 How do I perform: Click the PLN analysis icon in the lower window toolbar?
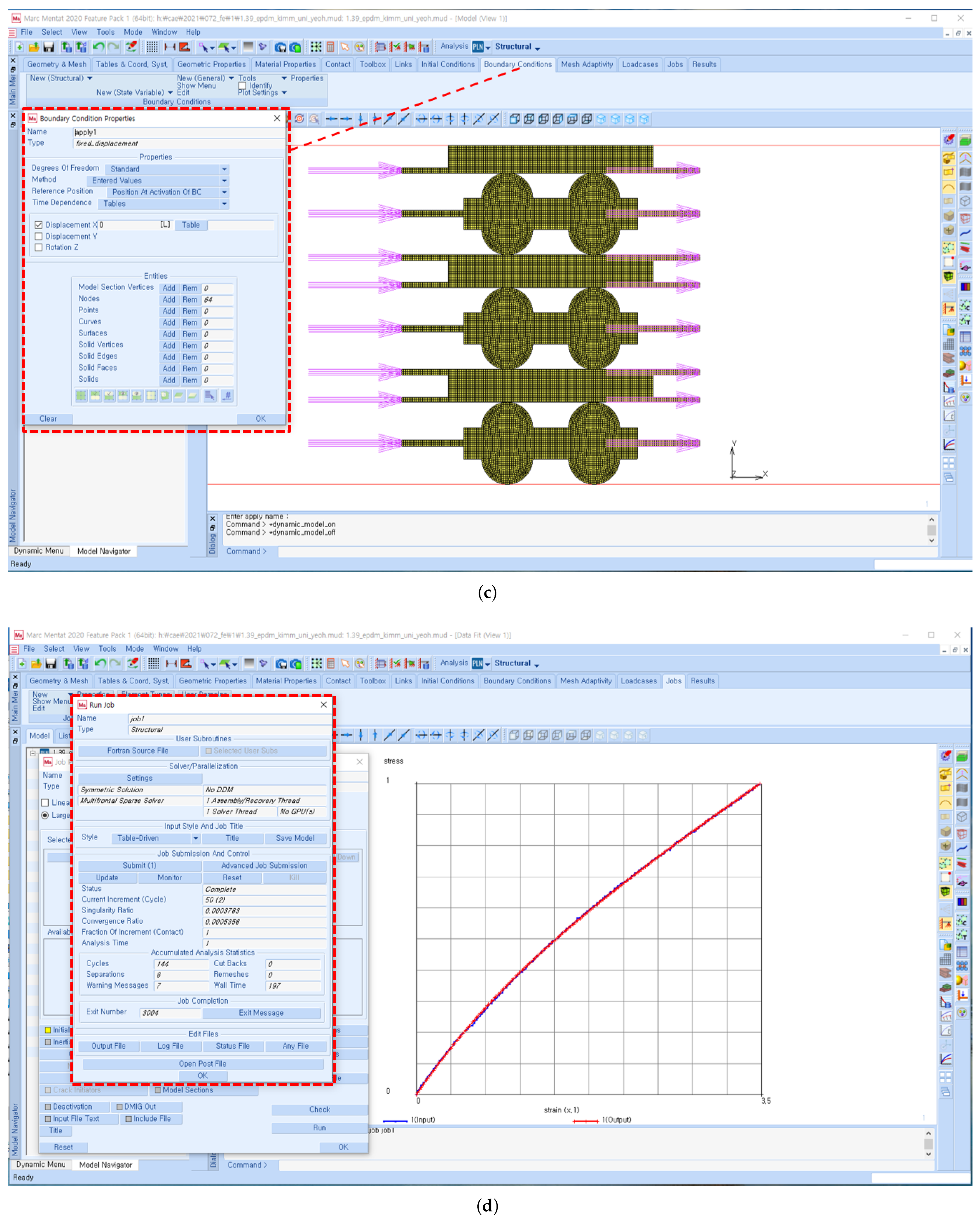tap(477, 663)
